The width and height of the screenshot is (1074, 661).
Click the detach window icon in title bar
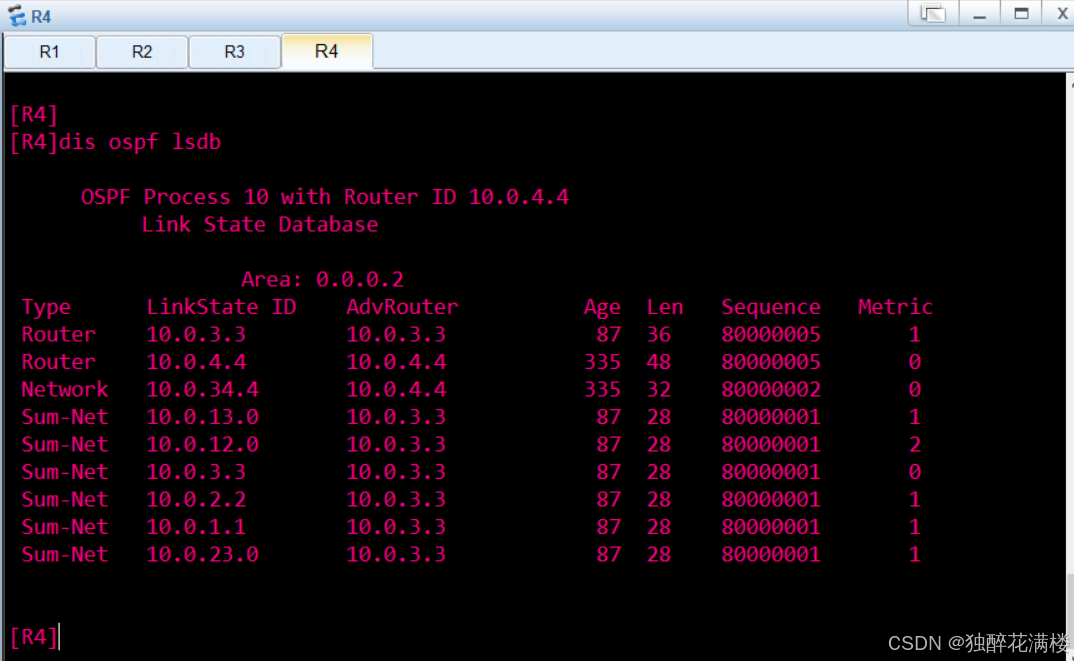pos(933,14)
